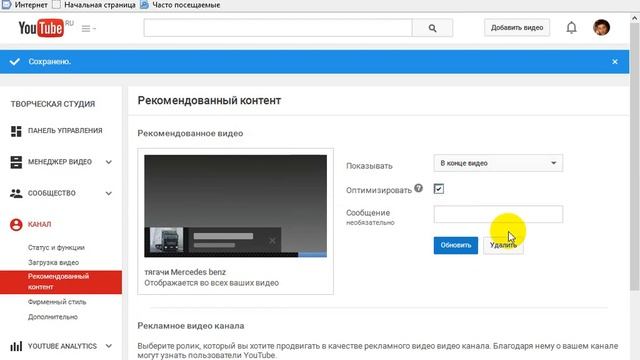The image size is (640, 360).
Task: Click the X on the preview overlay card
Action: [x=272, y=240]
